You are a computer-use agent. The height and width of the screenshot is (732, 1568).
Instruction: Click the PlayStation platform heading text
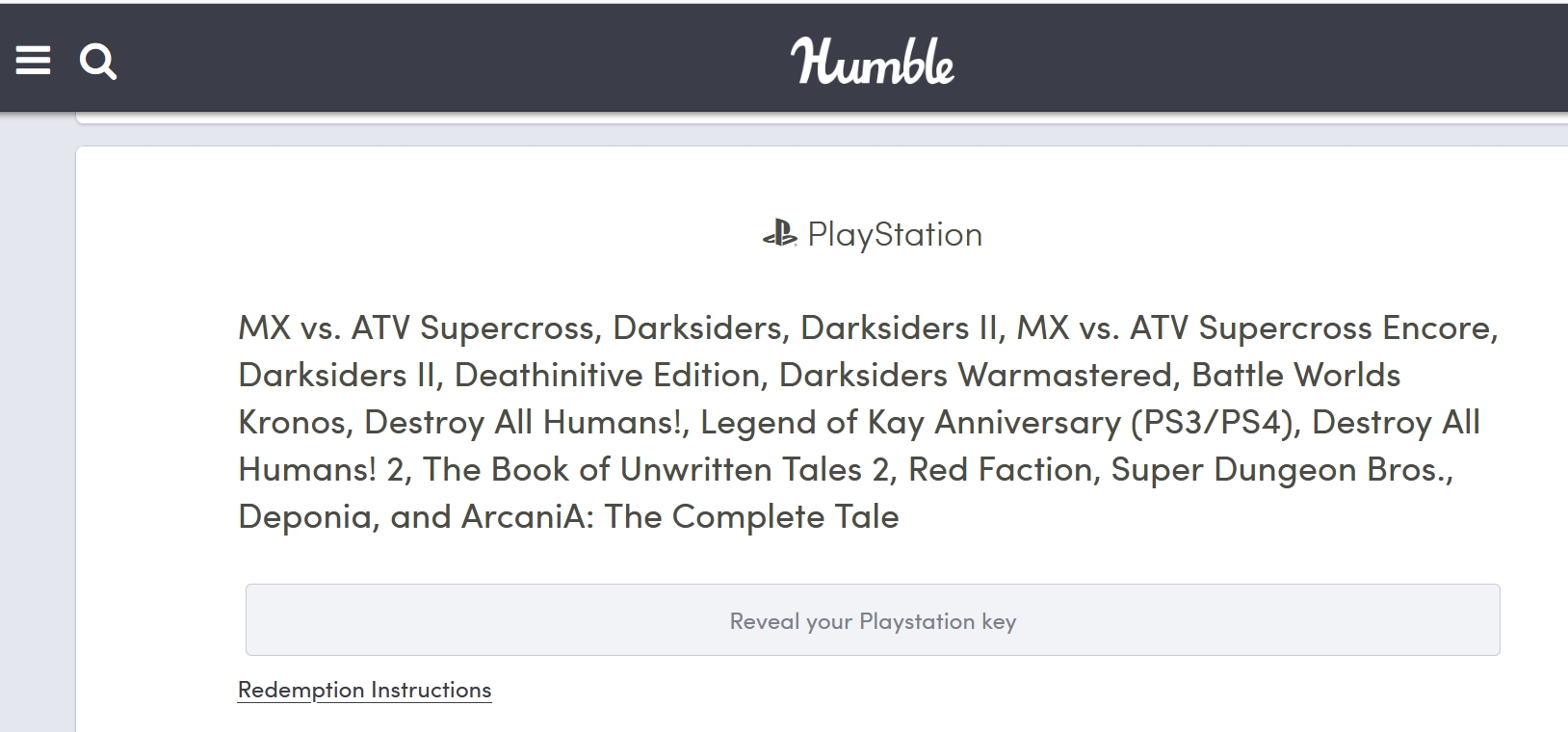895,234
